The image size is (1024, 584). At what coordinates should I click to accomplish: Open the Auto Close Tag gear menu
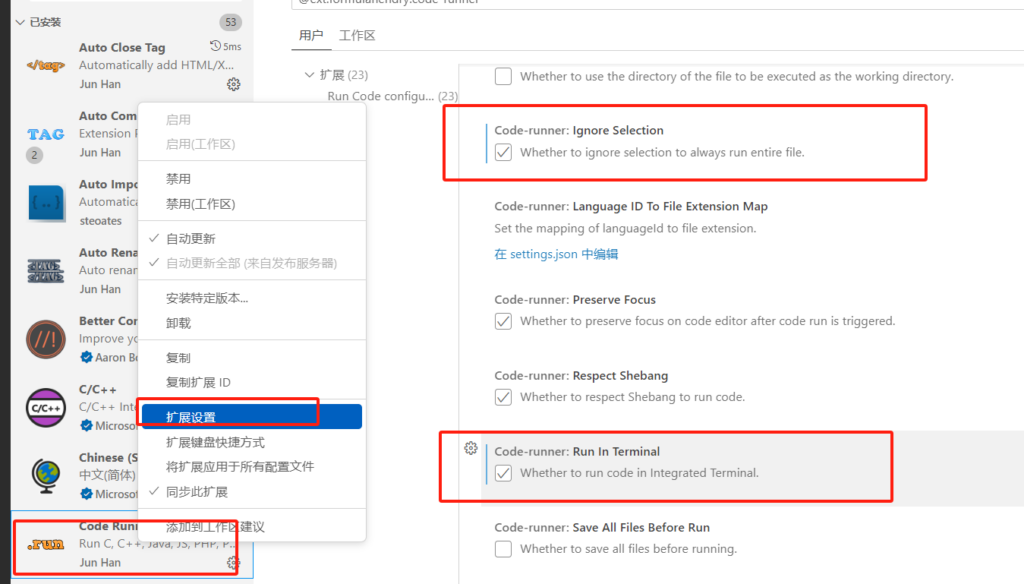(x=233, y=85)
